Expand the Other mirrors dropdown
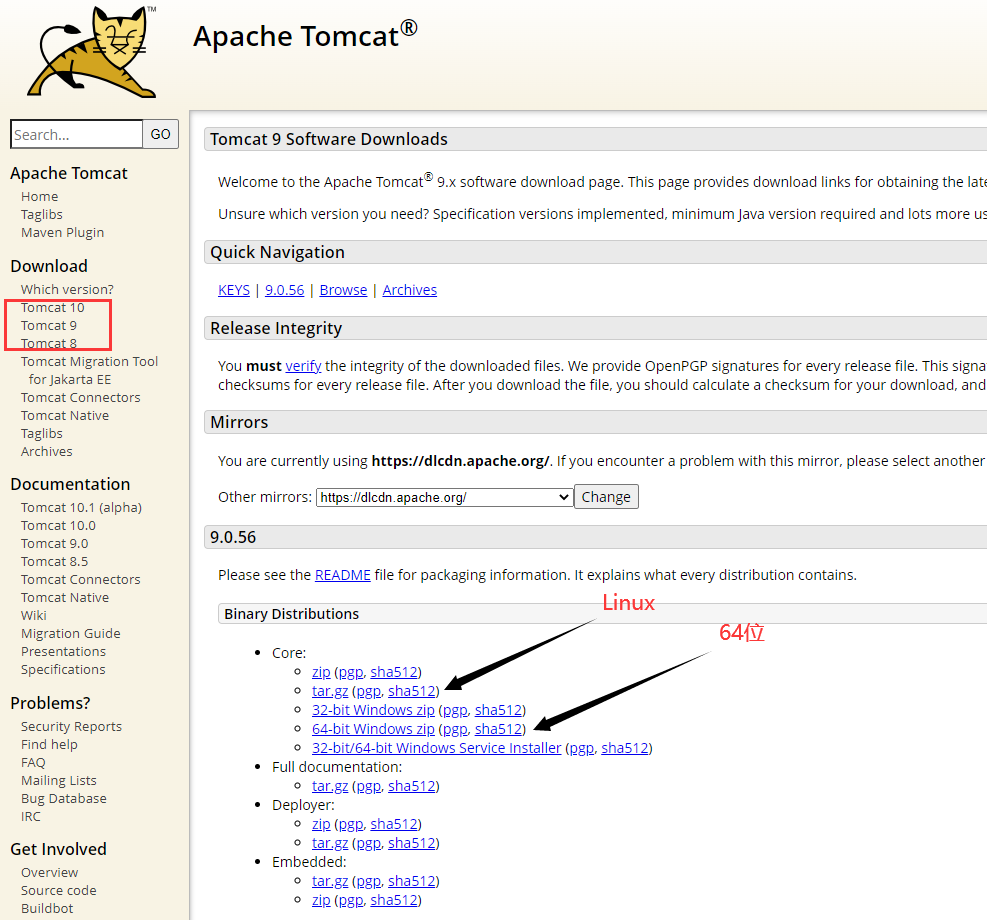 click(x=444, y=497)
